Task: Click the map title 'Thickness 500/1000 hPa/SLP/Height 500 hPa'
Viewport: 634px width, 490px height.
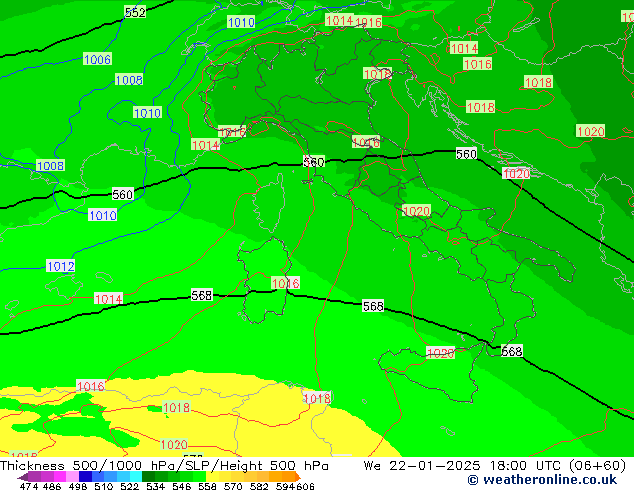Action: (x=164, y=466)
